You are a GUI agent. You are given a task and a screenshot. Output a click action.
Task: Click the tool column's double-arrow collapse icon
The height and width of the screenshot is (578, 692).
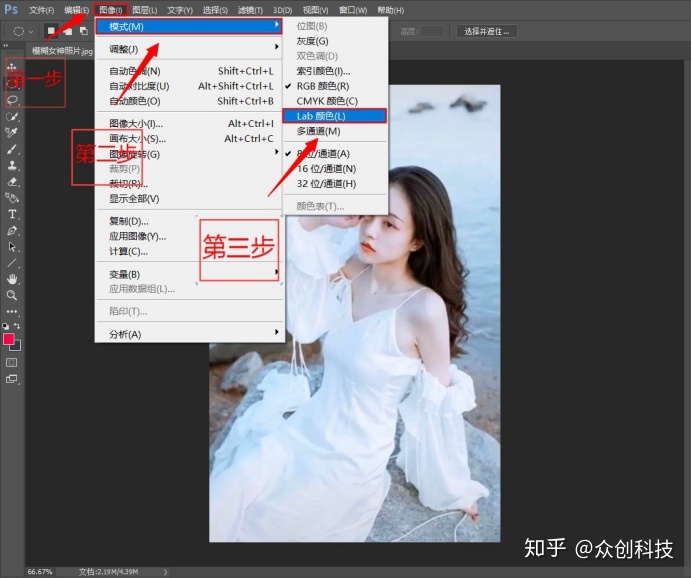[x=6, y=45]
